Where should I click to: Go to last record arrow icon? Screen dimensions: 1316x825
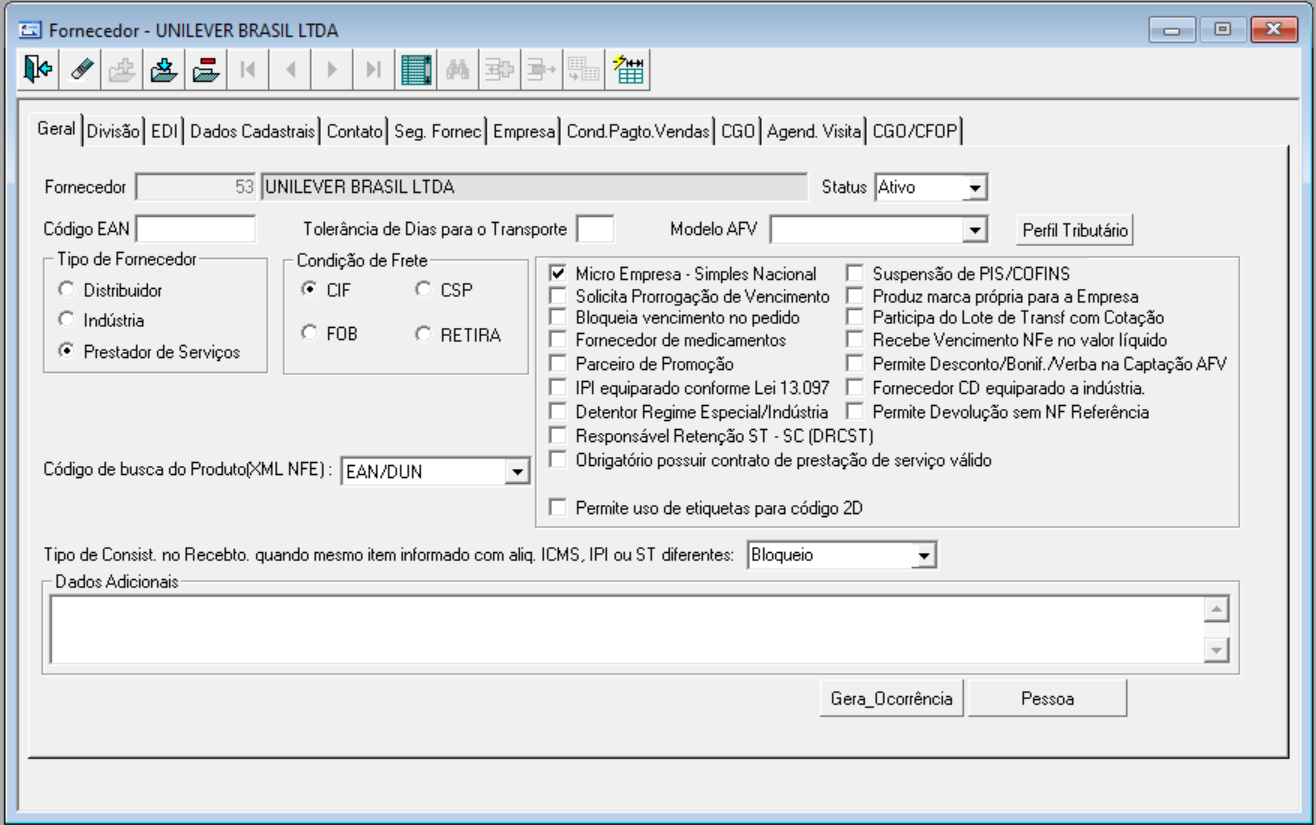373,70
